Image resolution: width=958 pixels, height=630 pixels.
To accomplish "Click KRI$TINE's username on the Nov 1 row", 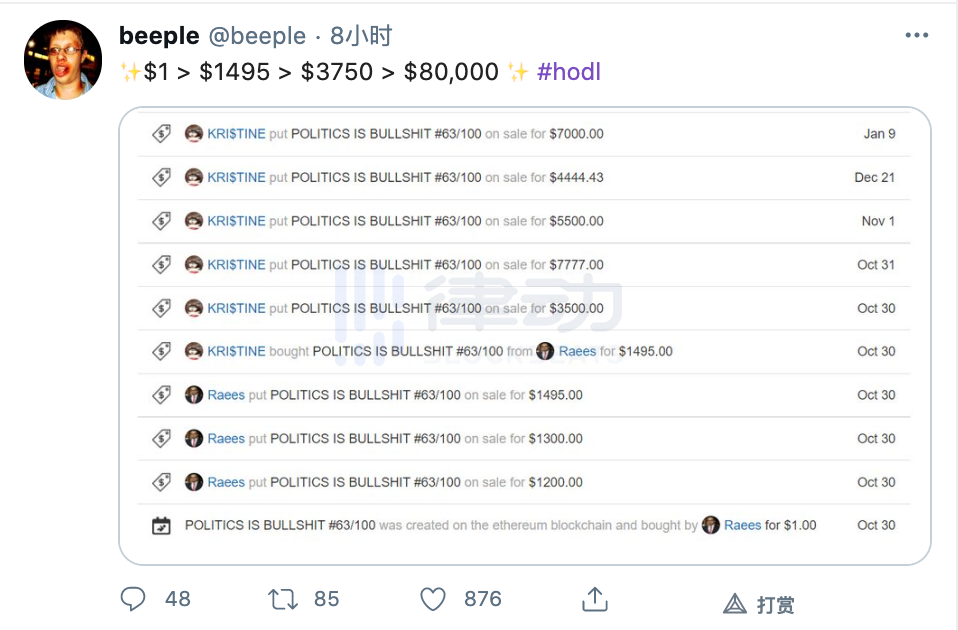I will (237, 221).
